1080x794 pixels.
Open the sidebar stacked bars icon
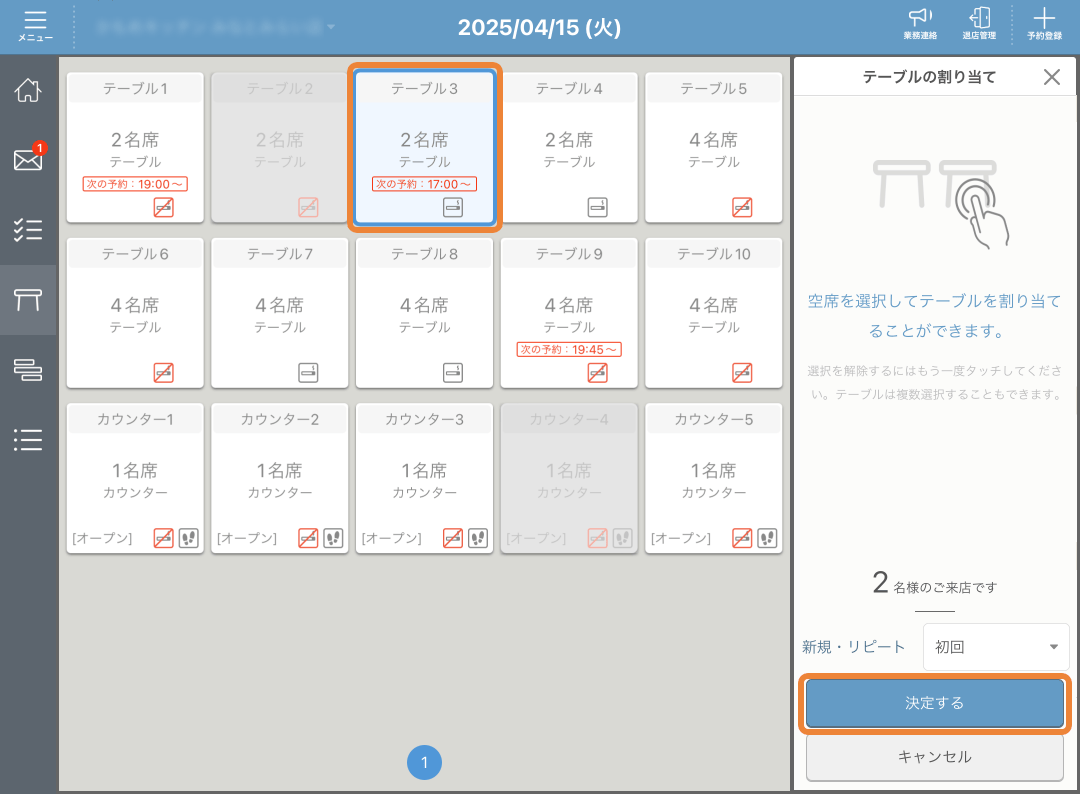coord(28,370)
